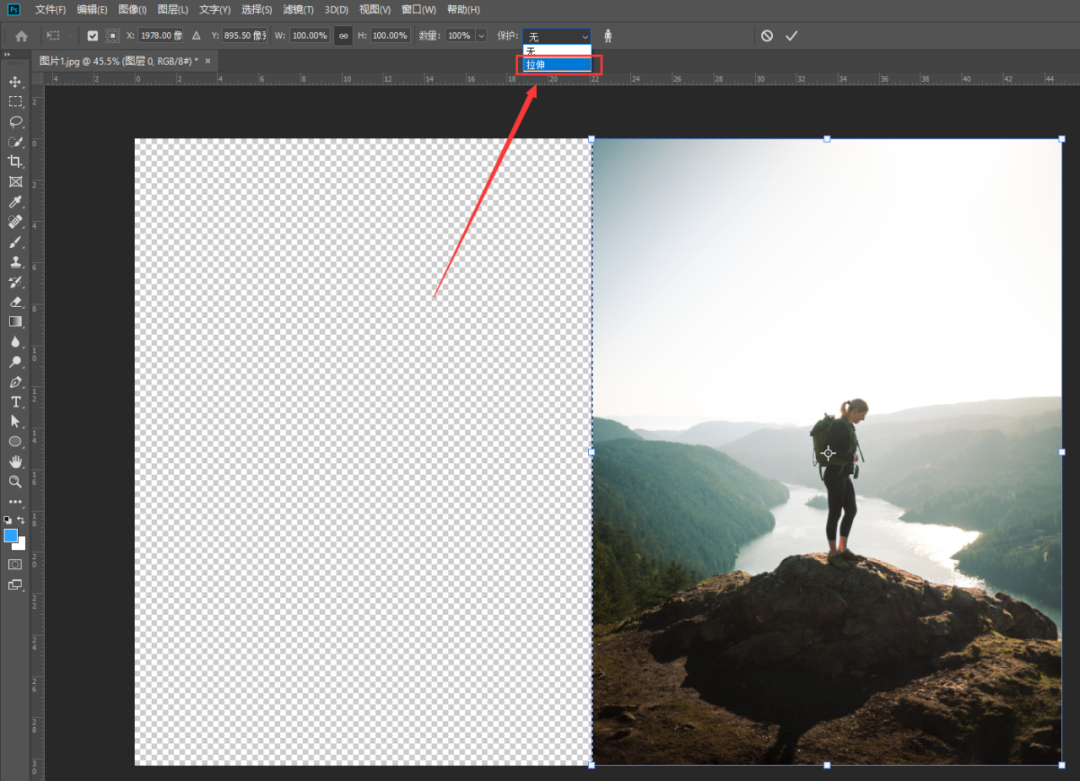Open the 帮助(H) menu
This screenshot has height=781, width=1080.
tap(463, 10)
